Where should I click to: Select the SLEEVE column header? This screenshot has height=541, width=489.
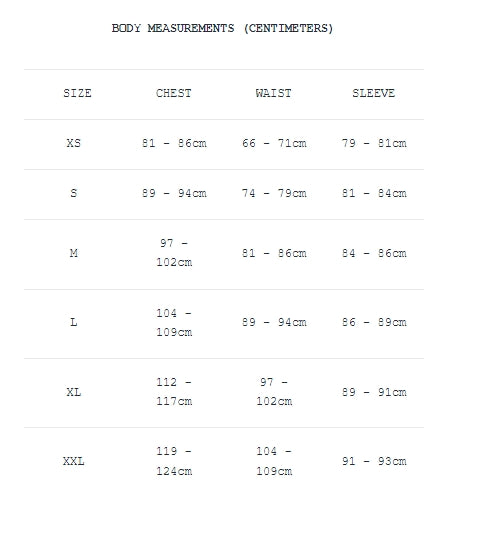373,93
